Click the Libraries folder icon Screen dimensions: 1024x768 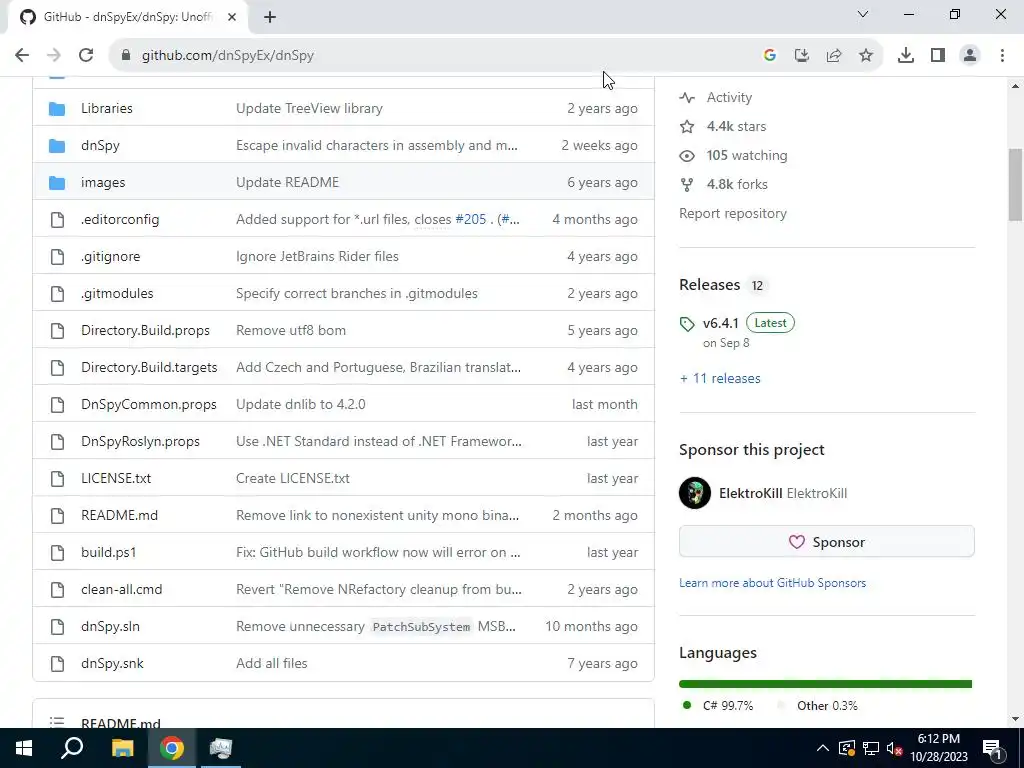click(57, 108)
